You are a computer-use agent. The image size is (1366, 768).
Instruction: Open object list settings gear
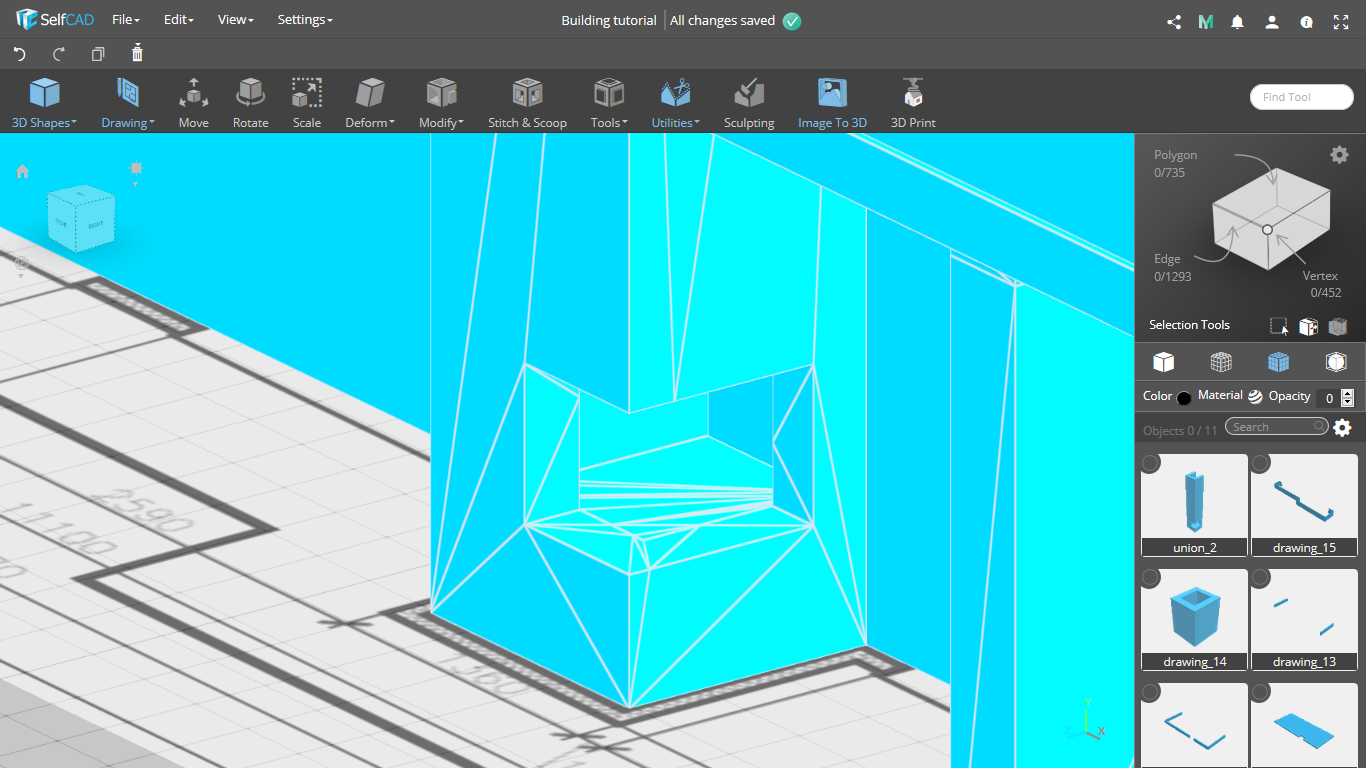coord(1342,428)
